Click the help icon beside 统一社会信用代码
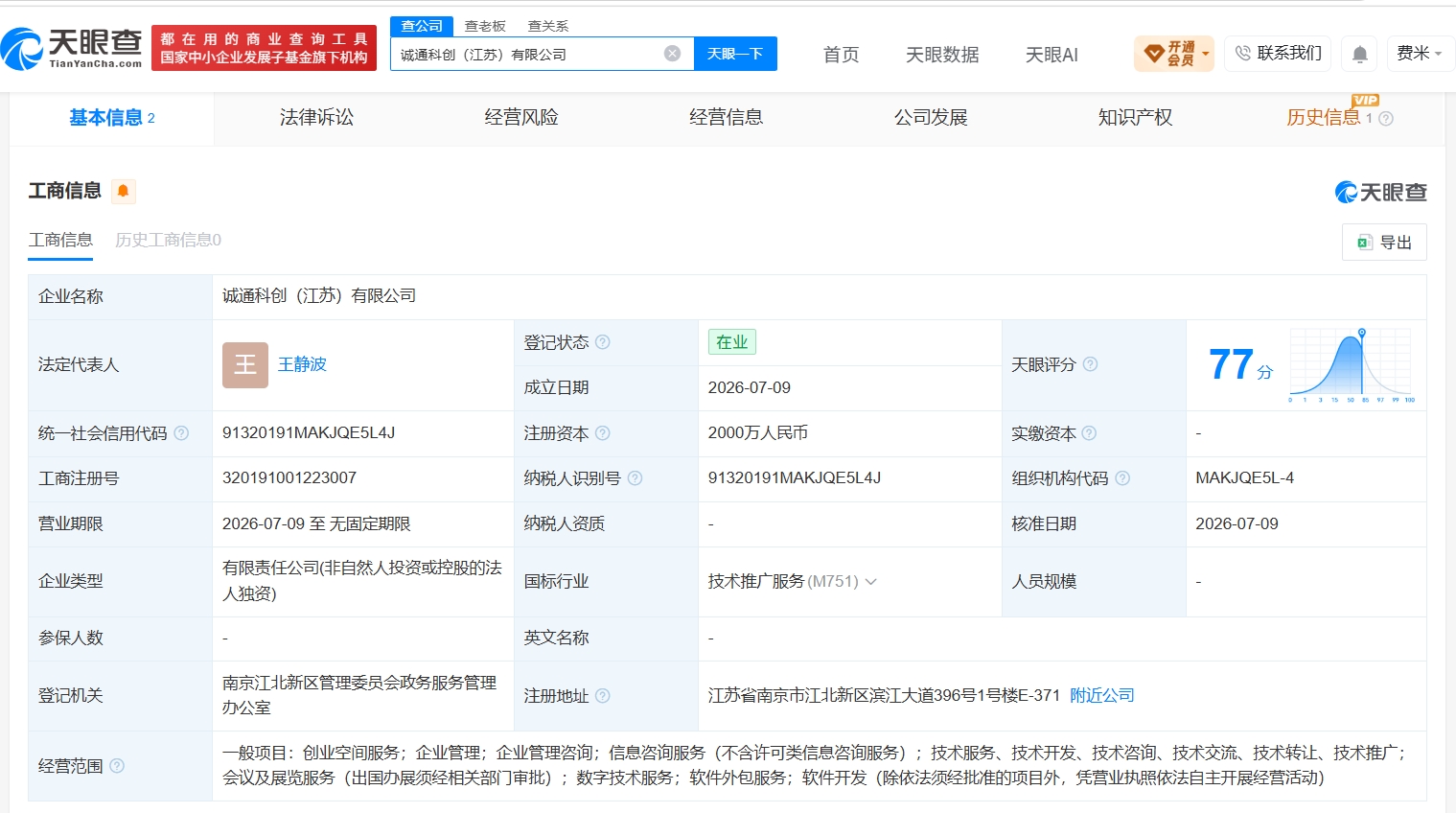 coord(181,433)
